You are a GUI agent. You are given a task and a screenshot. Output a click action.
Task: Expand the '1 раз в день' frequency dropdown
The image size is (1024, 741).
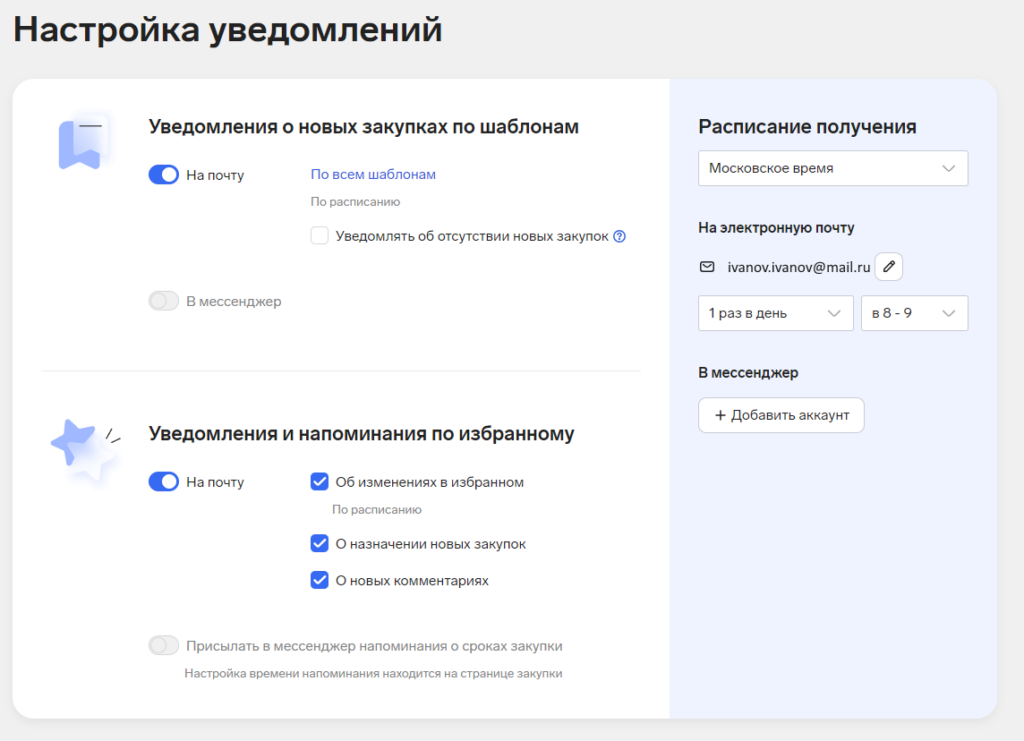tap(775, 313)
